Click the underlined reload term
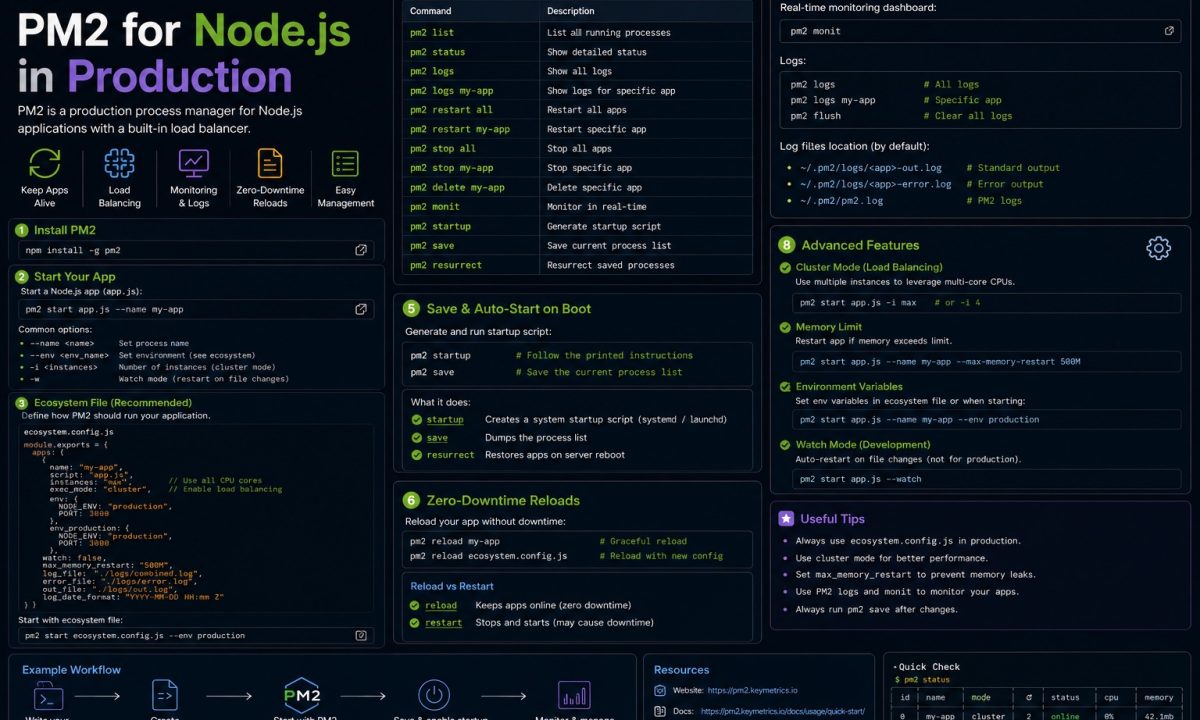This screenshot has width=1200, height=720. tap(441, 605)
